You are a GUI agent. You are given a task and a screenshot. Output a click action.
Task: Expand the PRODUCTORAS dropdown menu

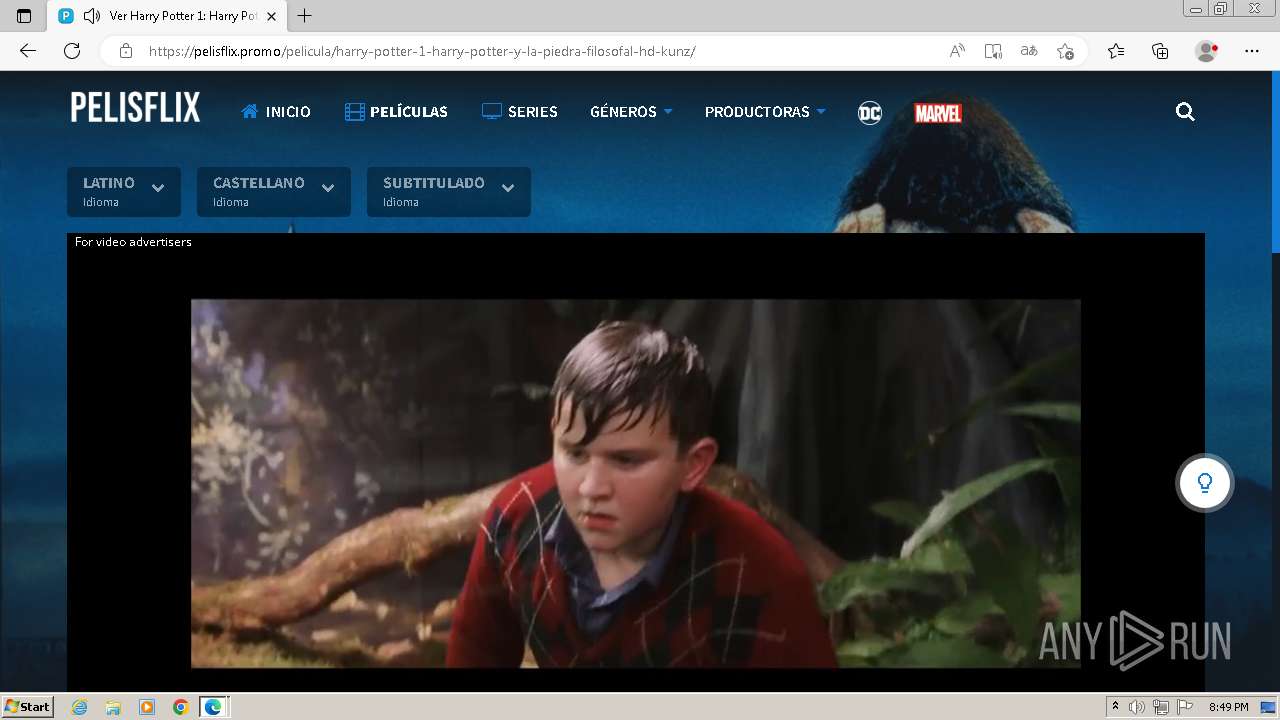tap(765, 111)
